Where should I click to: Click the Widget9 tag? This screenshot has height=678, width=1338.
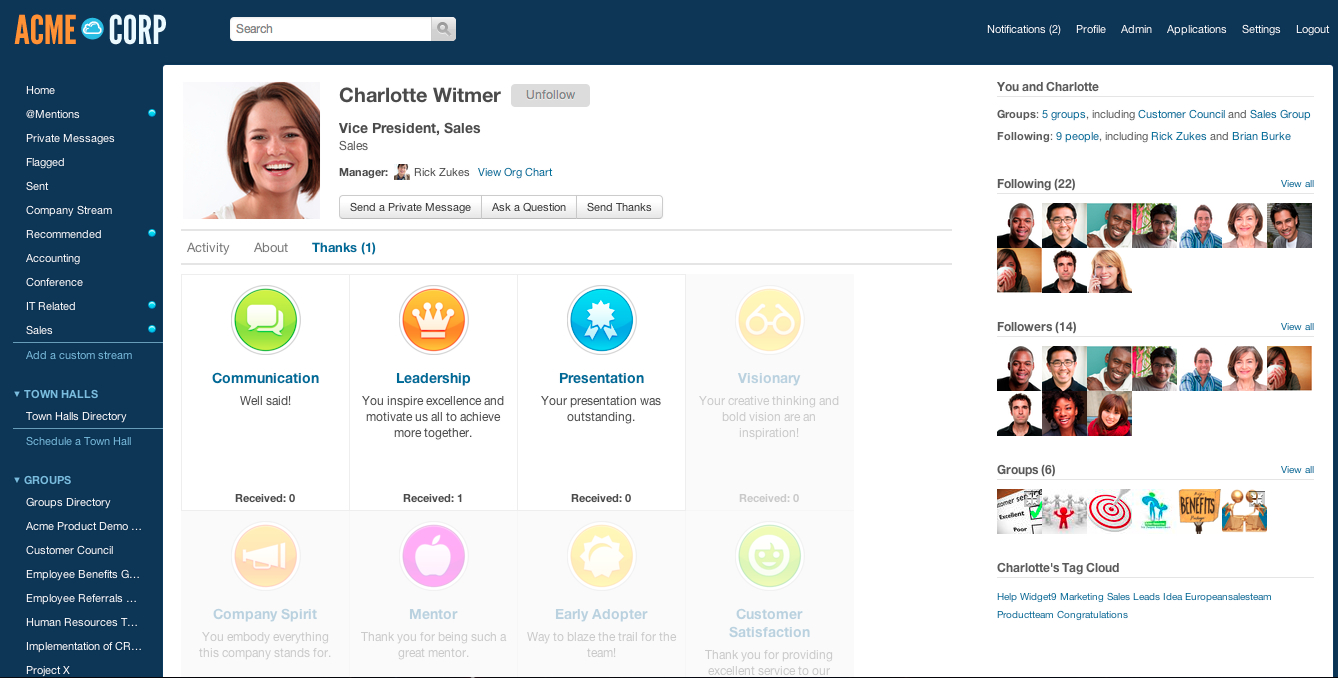point(1038,597)
